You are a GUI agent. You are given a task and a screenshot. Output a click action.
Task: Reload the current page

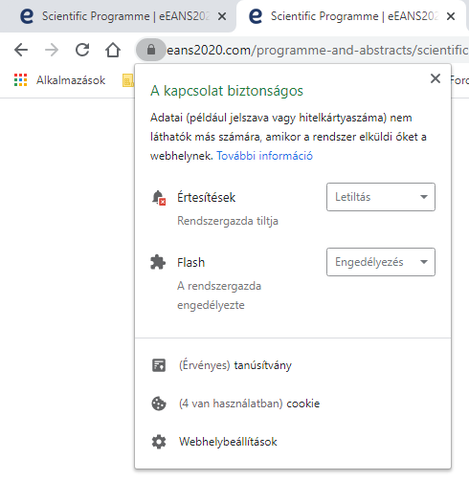point(82,50)
